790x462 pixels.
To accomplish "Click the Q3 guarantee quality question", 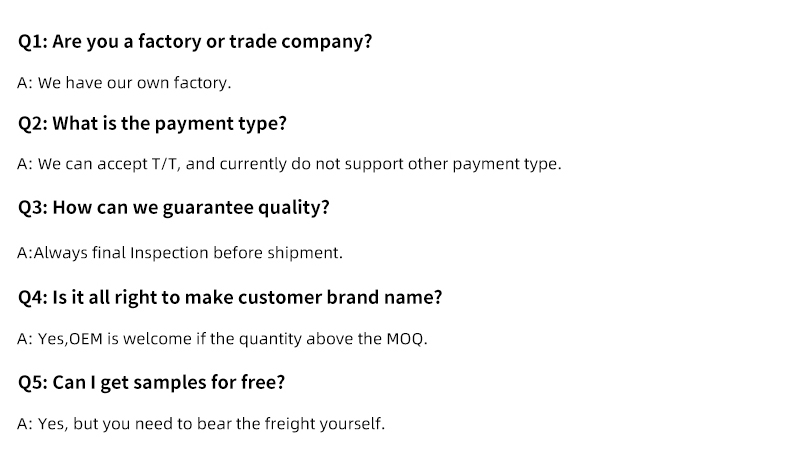I will click(x=174, y=208).
